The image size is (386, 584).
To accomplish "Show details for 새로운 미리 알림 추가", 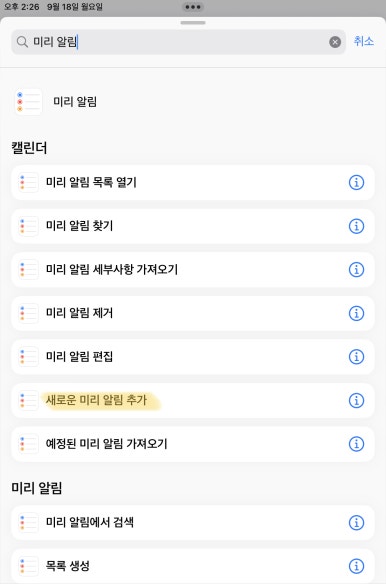I will [356, 400].
